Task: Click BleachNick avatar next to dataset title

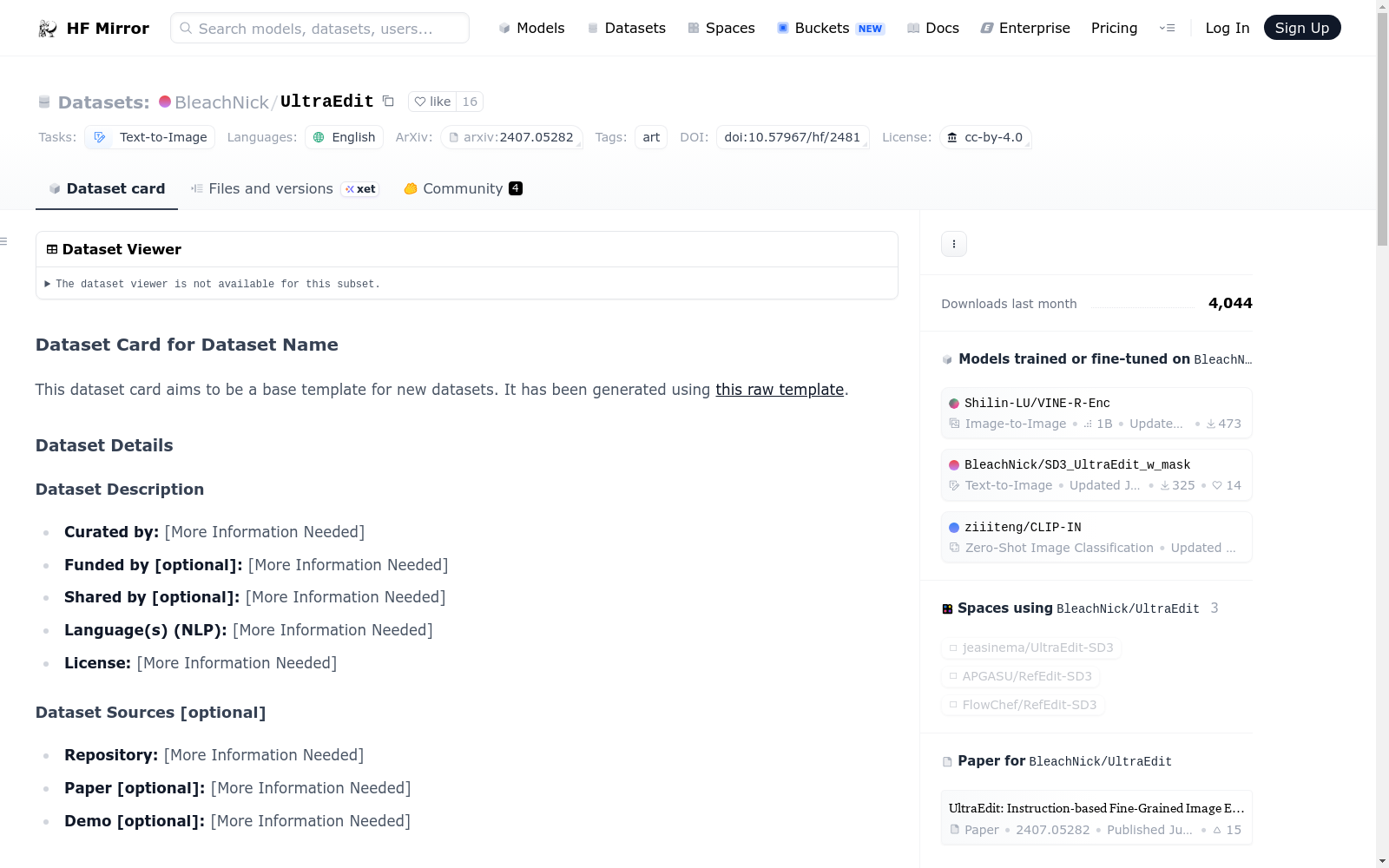Action: coord(165,102)
